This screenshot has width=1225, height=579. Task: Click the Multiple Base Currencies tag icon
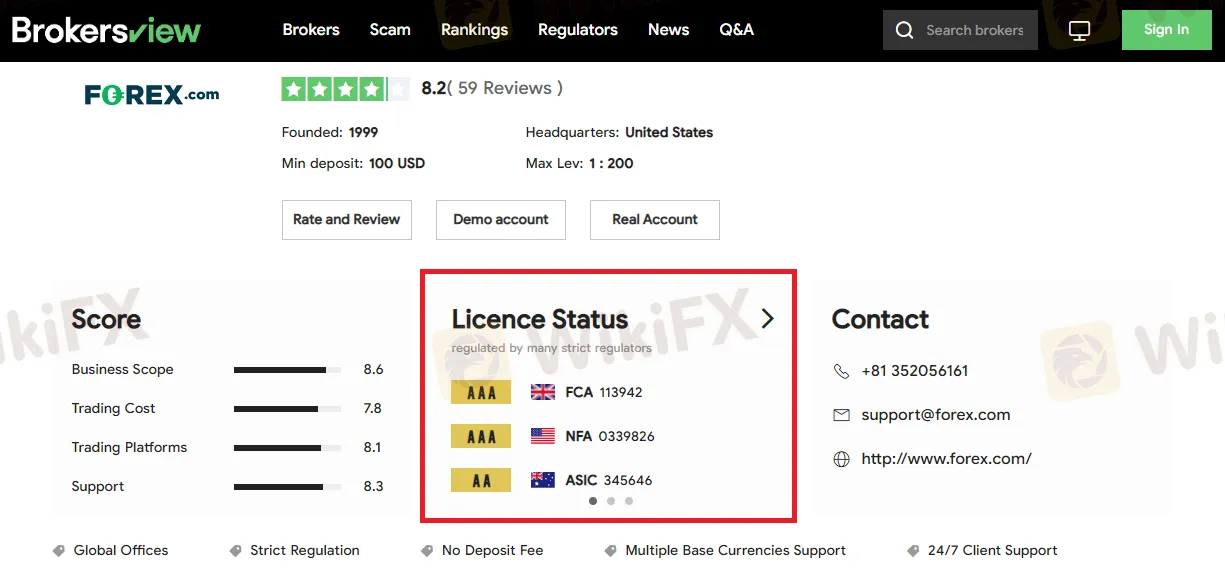point(611,550)
